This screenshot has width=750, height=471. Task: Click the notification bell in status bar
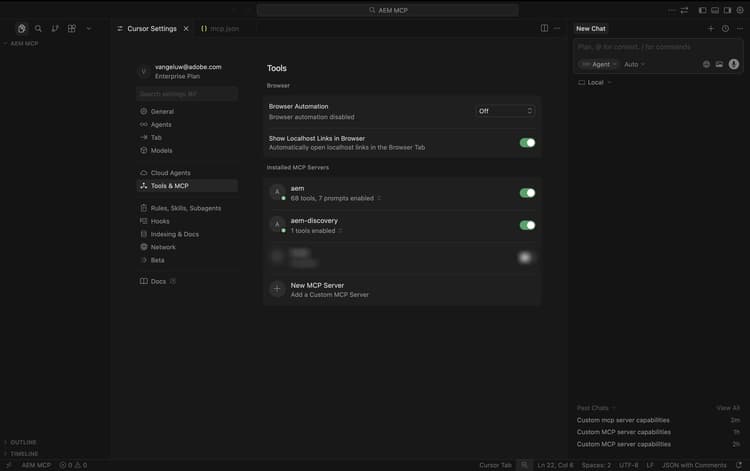pos(739,465)
